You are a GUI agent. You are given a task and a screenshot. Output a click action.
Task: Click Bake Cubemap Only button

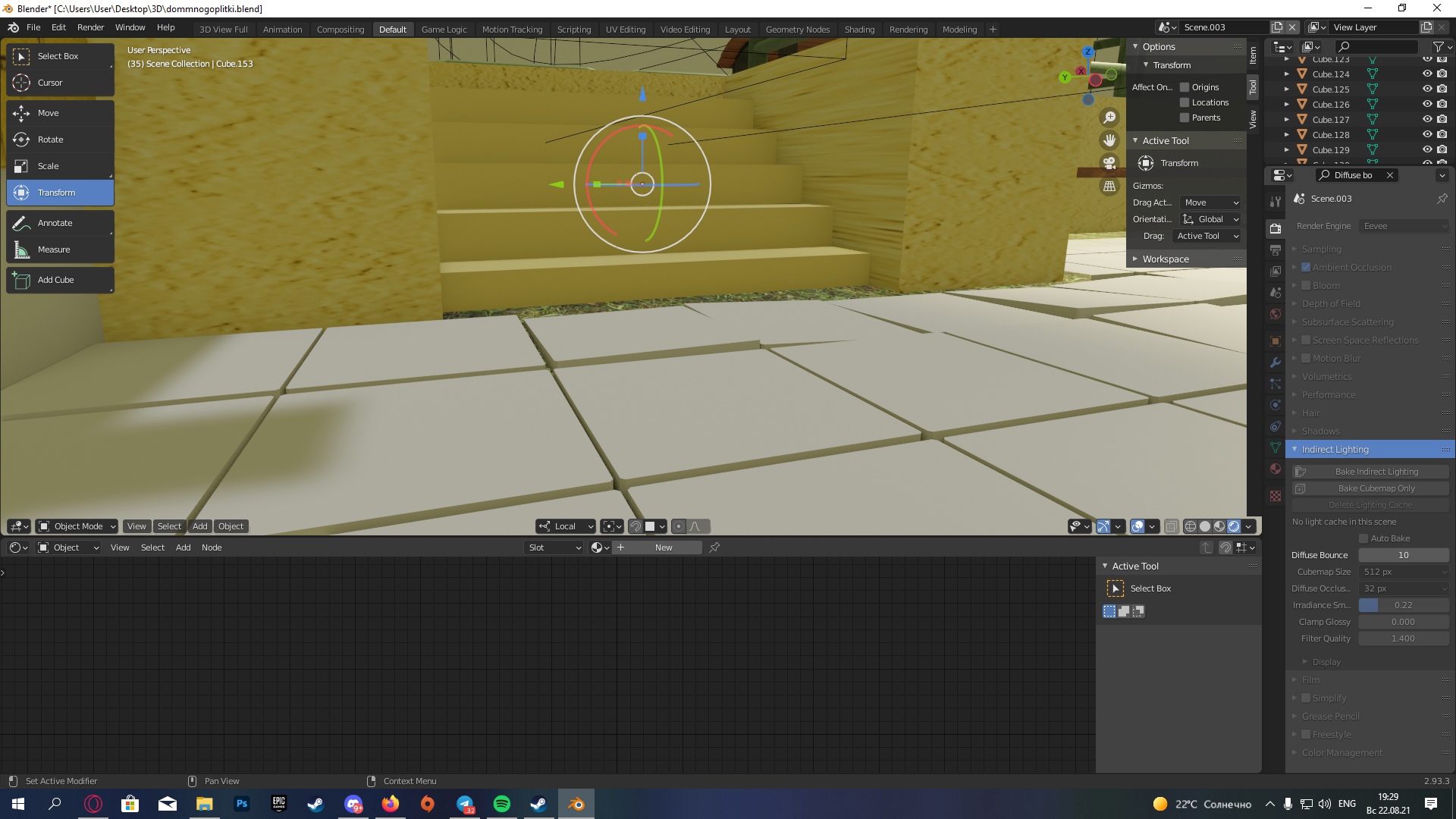1376,488
